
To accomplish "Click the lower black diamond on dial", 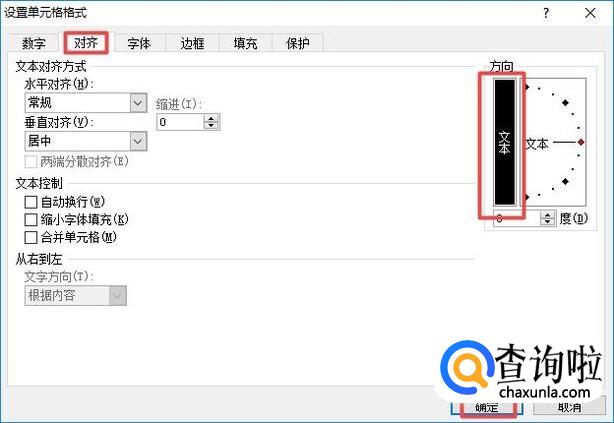I will (x=565, y=181).
